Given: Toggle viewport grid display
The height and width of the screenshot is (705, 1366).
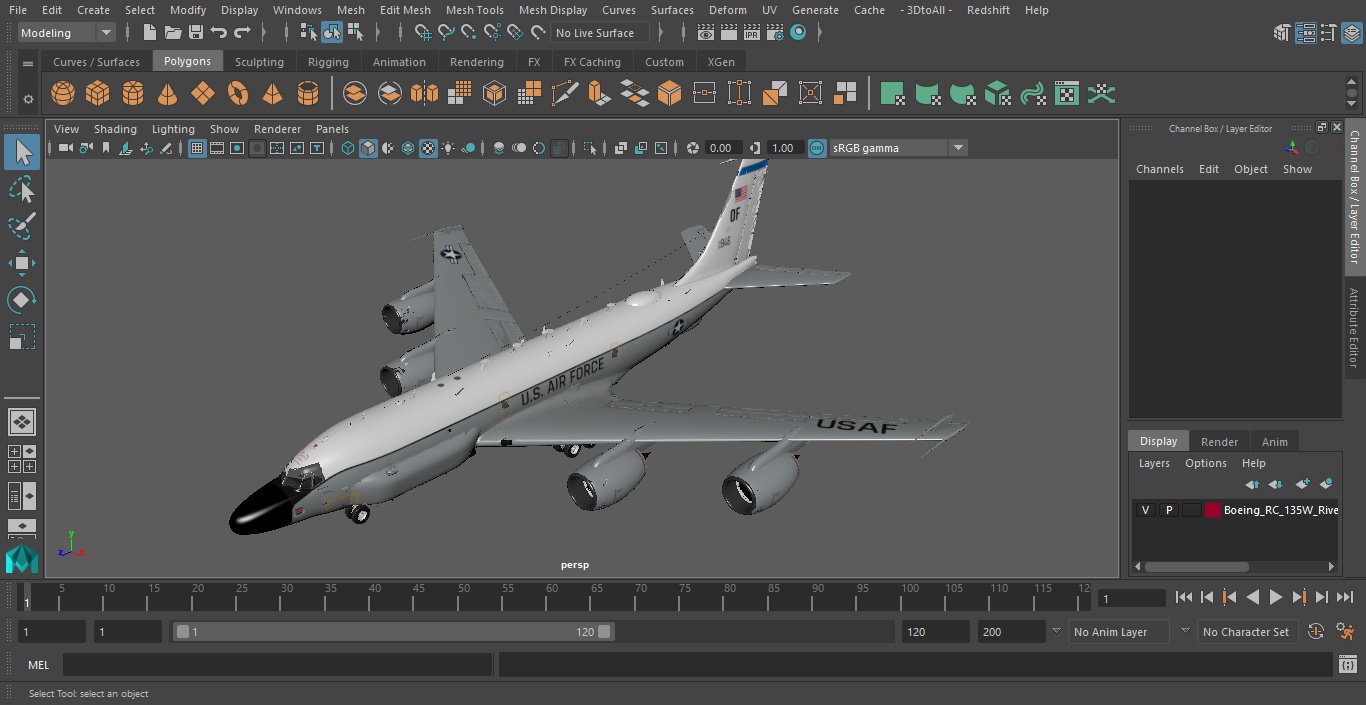Looking at the screenshot, I should [197, 148].
